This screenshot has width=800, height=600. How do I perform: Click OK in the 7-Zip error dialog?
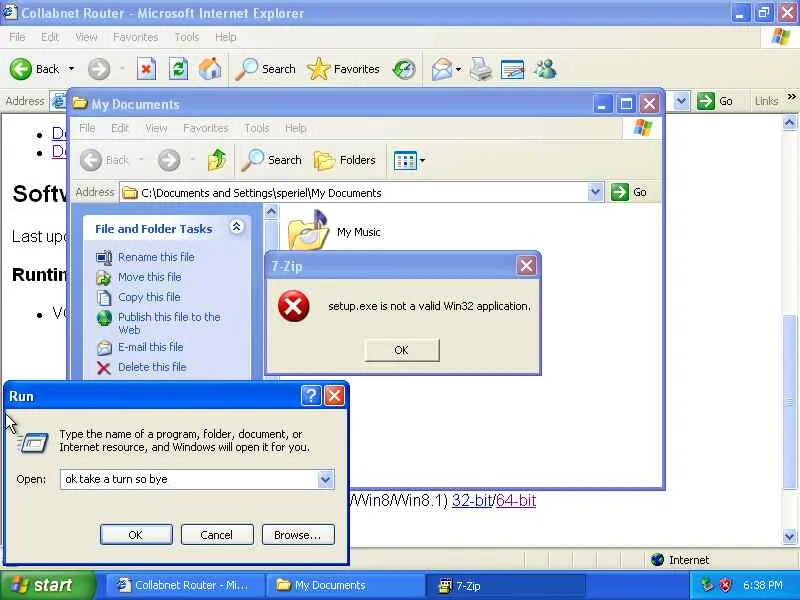(402, 350)
